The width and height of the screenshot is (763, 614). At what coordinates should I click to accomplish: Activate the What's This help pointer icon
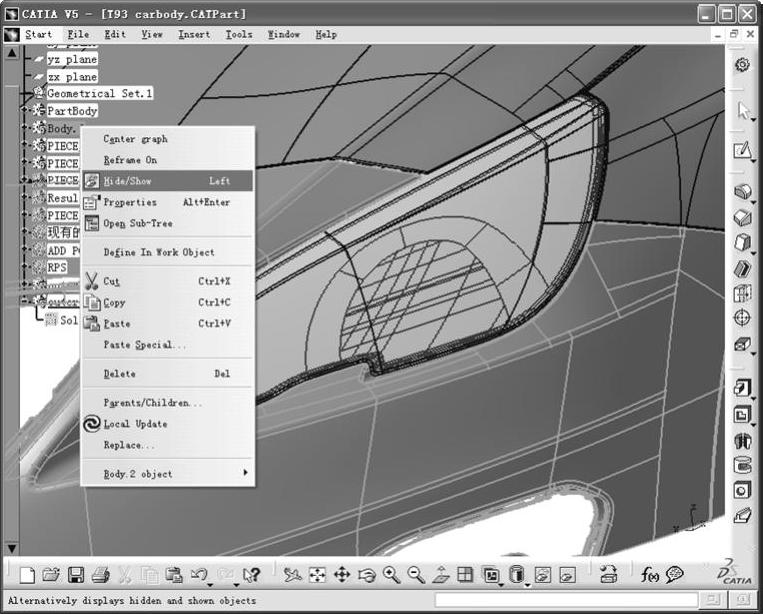click(x=252, y=575)
